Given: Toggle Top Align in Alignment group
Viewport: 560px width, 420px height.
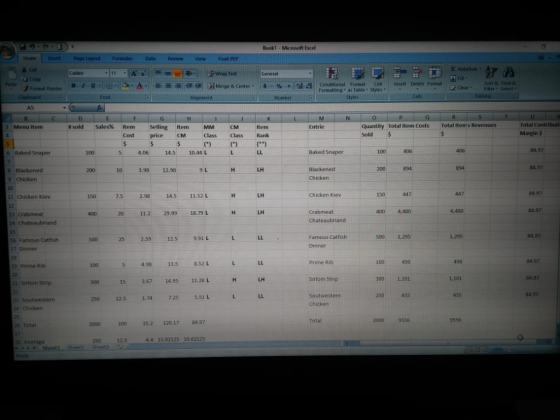Looking at the screenshot, I should [x=158, y=74].
